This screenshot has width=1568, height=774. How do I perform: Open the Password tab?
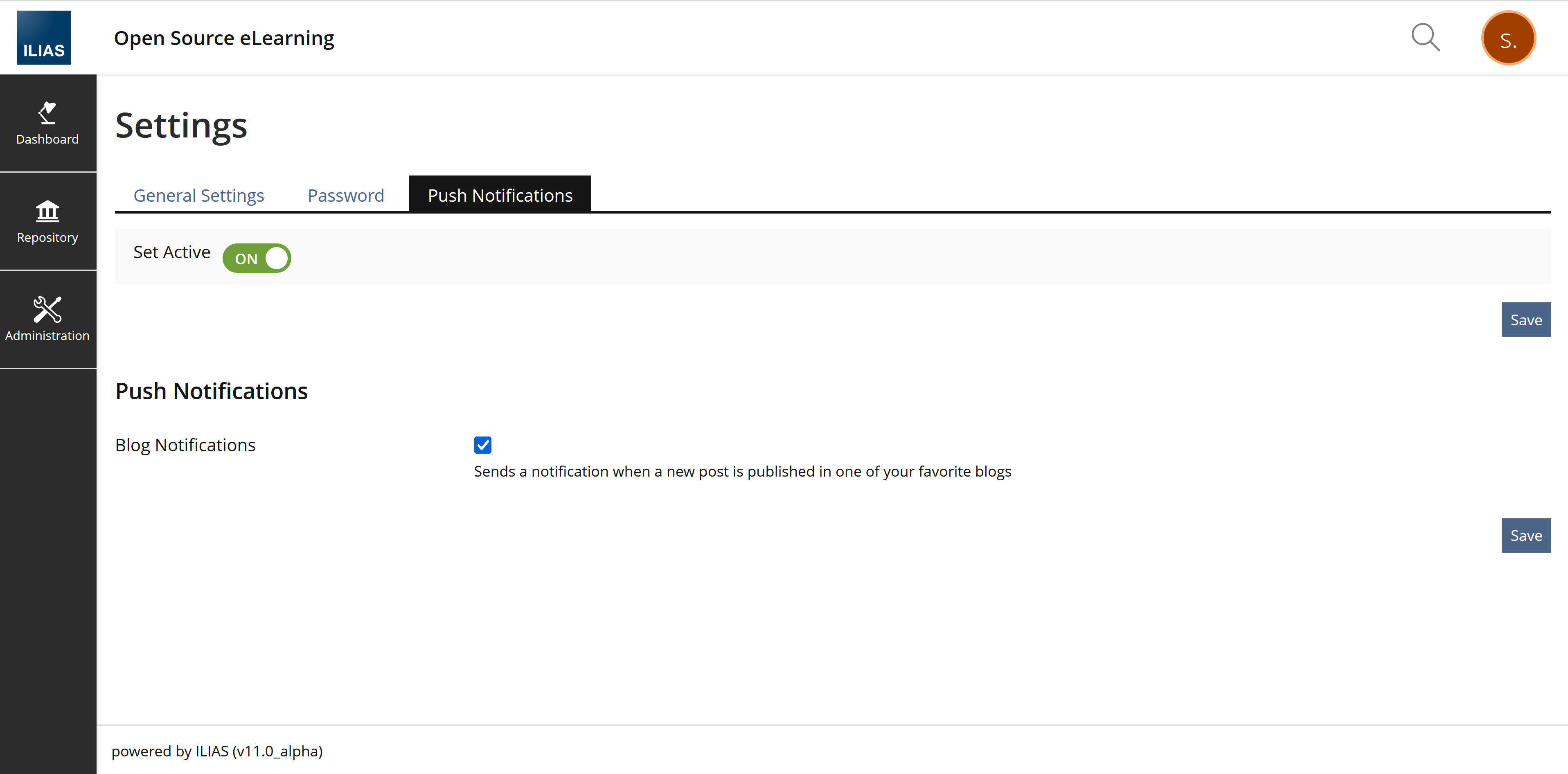[346, 195]
